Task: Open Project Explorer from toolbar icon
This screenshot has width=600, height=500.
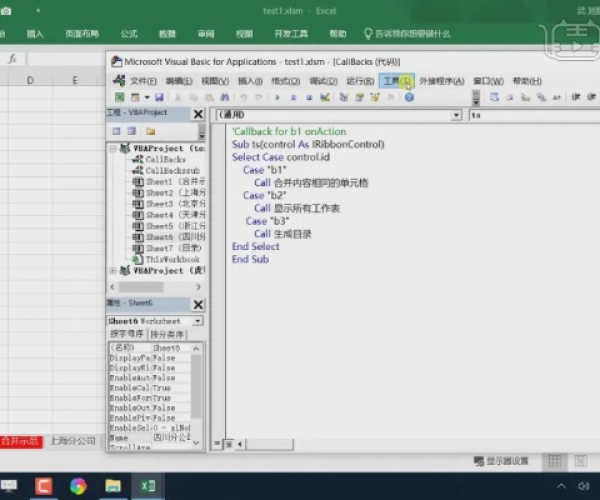Action: coord(344,97)
